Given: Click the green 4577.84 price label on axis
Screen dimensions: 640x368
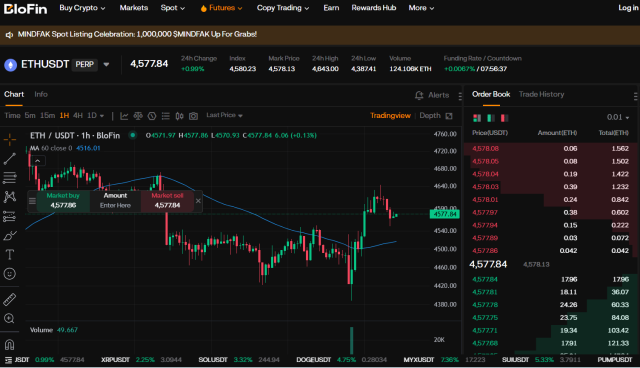Looking at the screenshot, I should 444,214.
